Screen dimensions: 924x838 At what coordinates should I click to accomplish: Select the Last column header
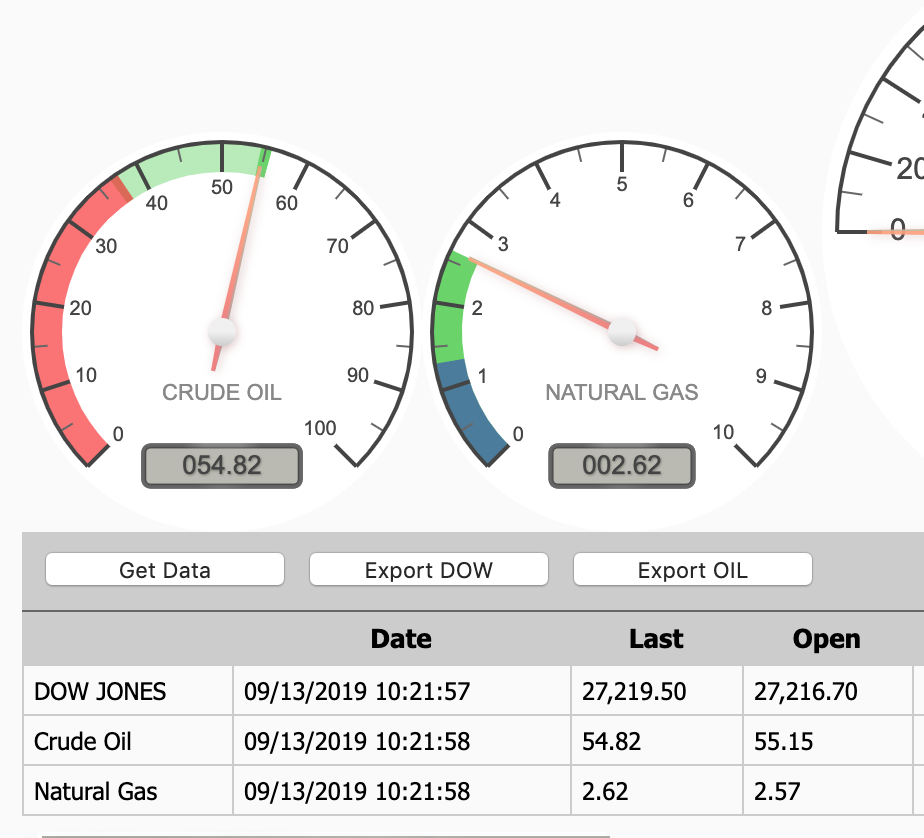pyautogui.click(x=656, y=639)
